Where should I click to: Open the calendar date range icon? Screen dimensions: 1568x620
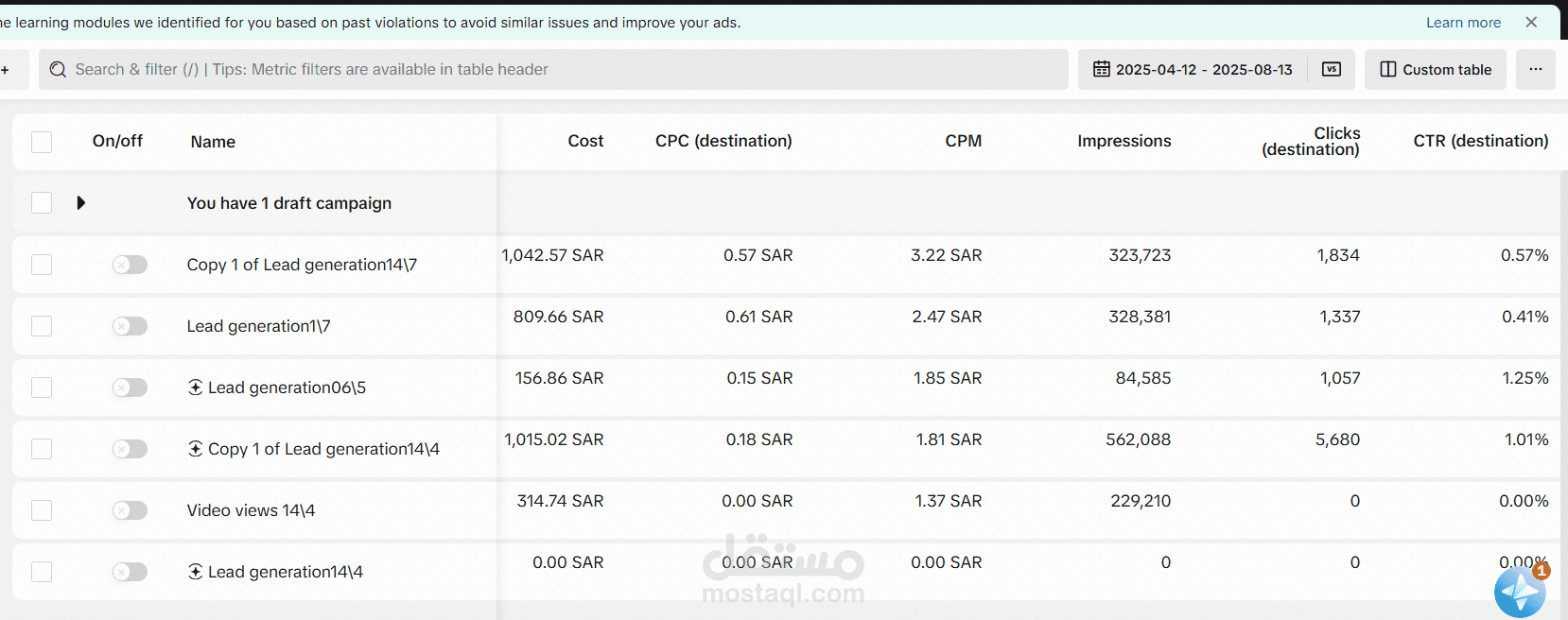coord(1101,69)
